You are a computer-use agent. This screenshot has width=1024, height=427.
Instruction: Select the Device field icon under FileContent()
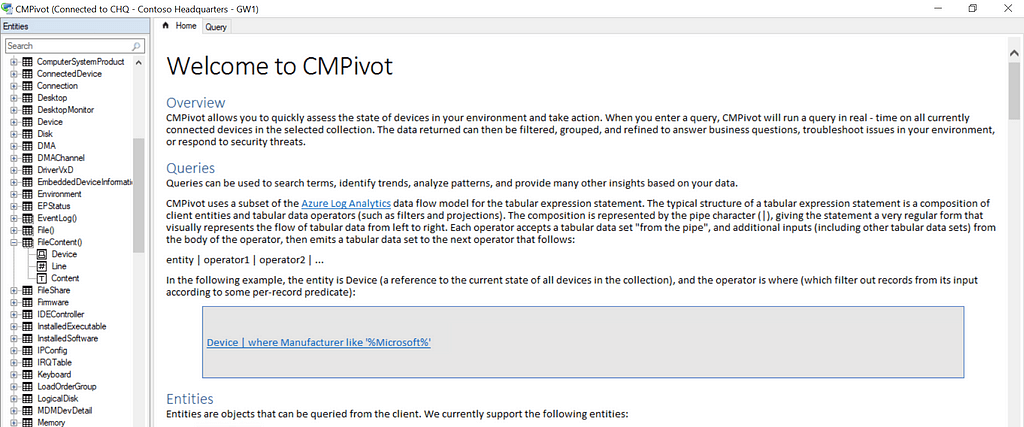pyautogui.click(x=42, y=254)
